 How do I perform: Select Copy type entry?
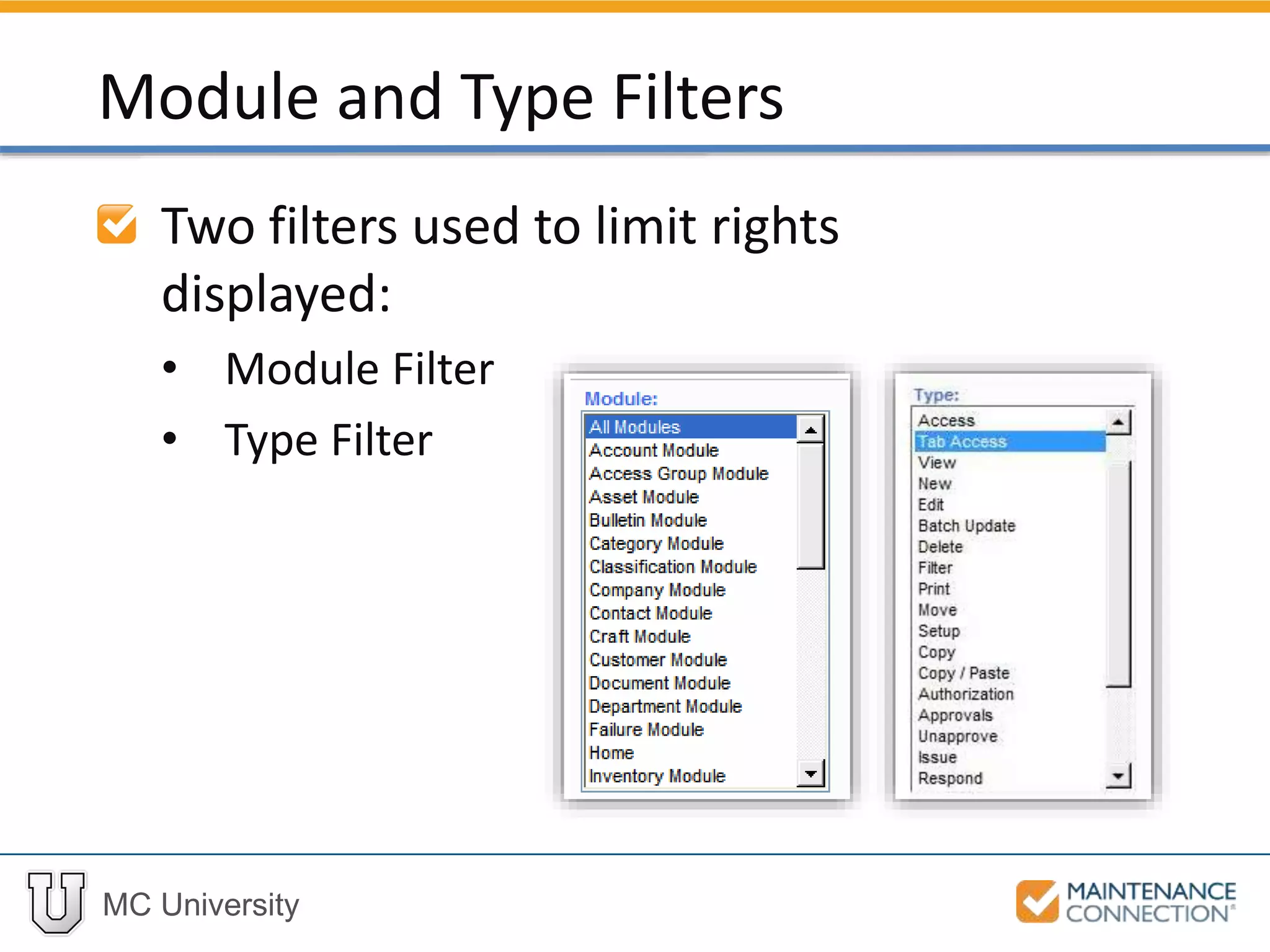[1010, 653]
